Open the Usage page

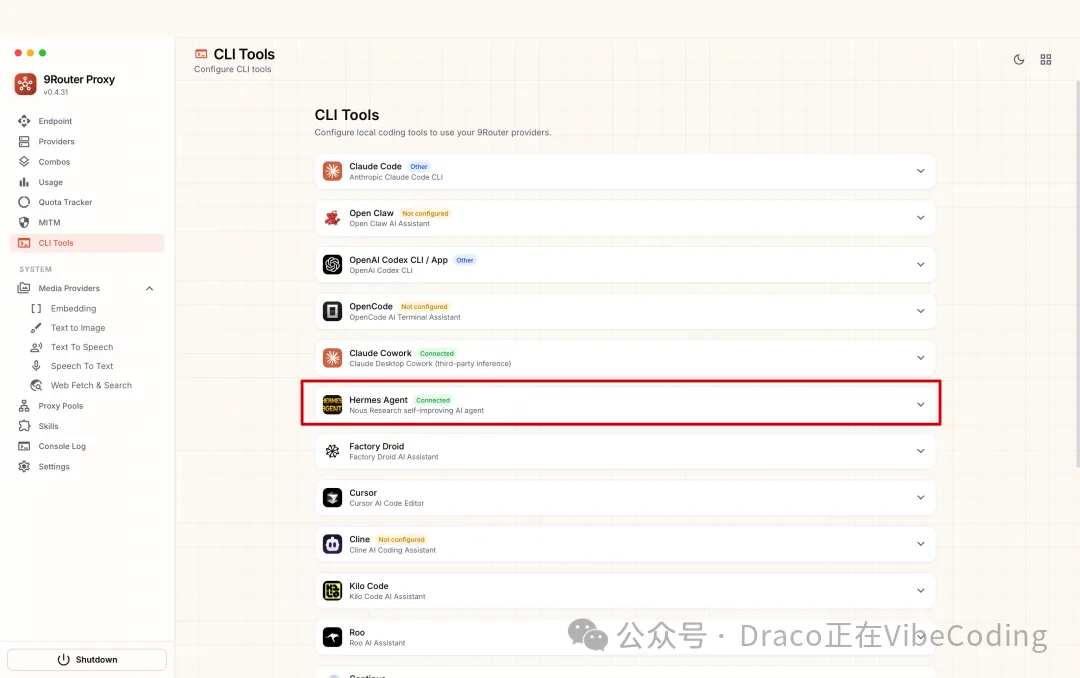click(x=87, y=182)
